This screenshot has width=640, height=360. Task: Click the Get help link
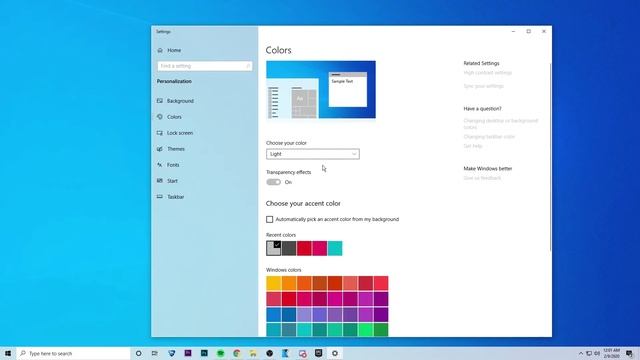tap(473, 146)
